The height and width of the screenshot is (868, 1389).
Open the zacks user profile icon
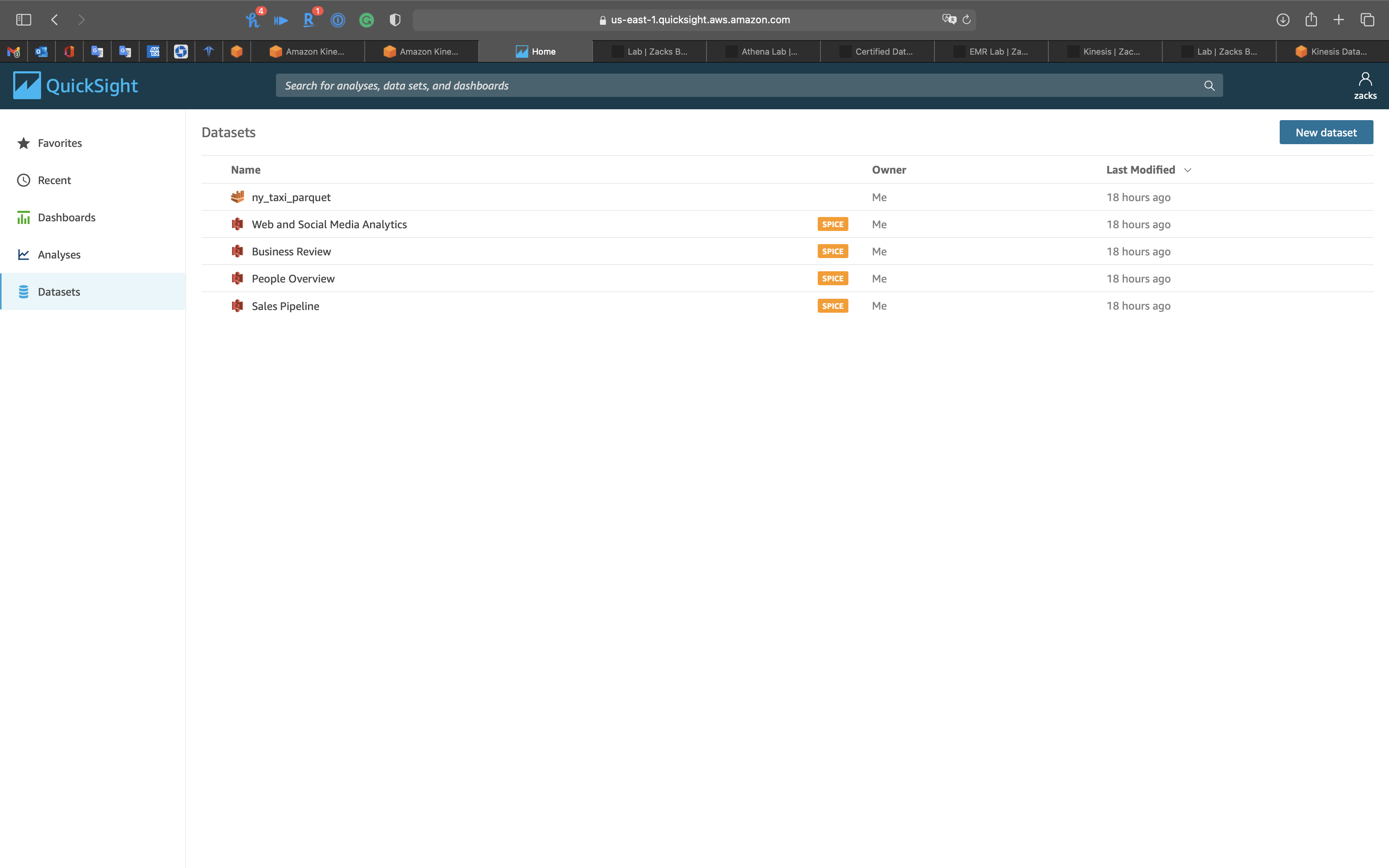pos(1365,79)
